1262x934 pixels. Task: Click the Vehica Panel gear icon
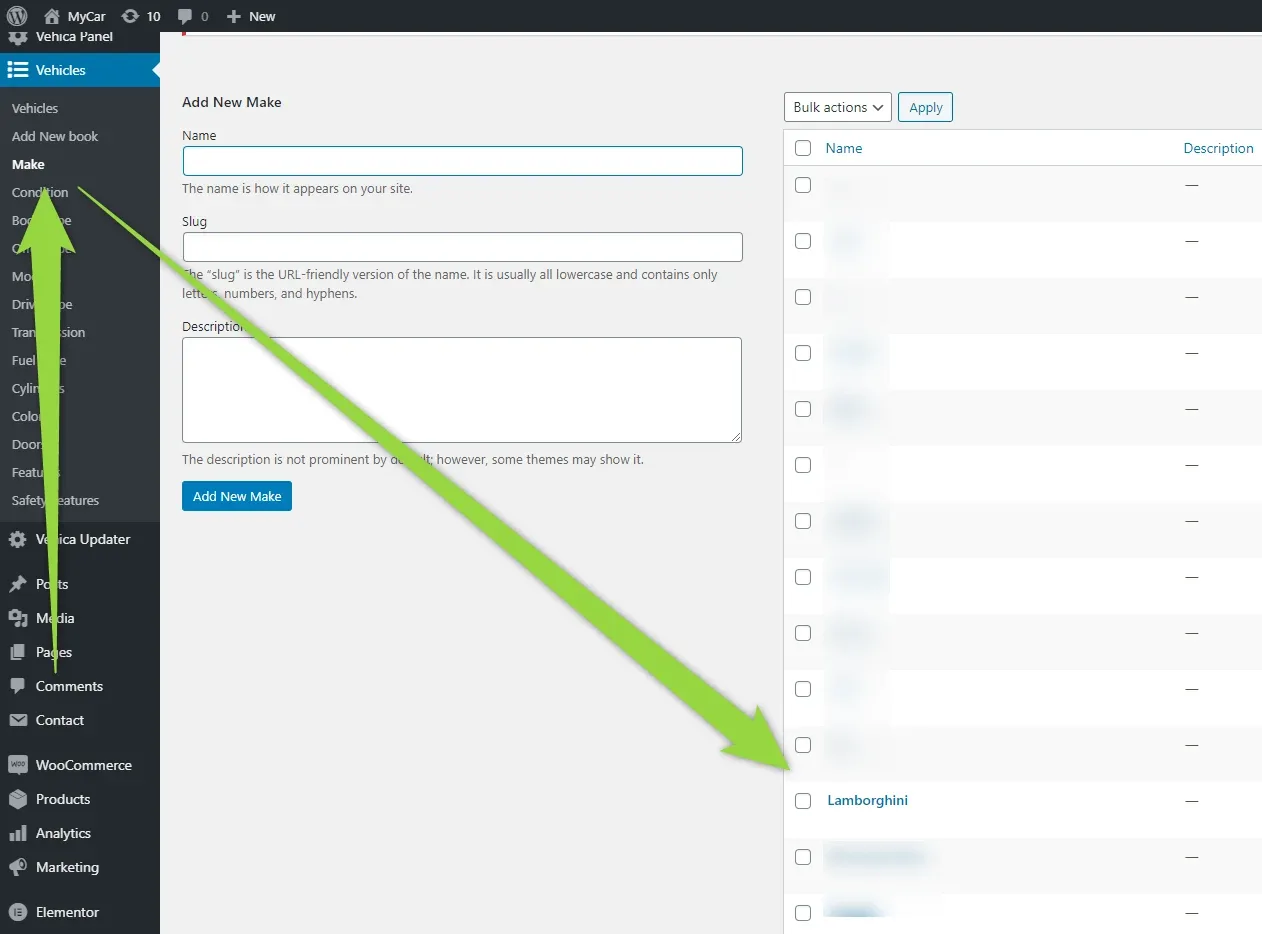17,37
